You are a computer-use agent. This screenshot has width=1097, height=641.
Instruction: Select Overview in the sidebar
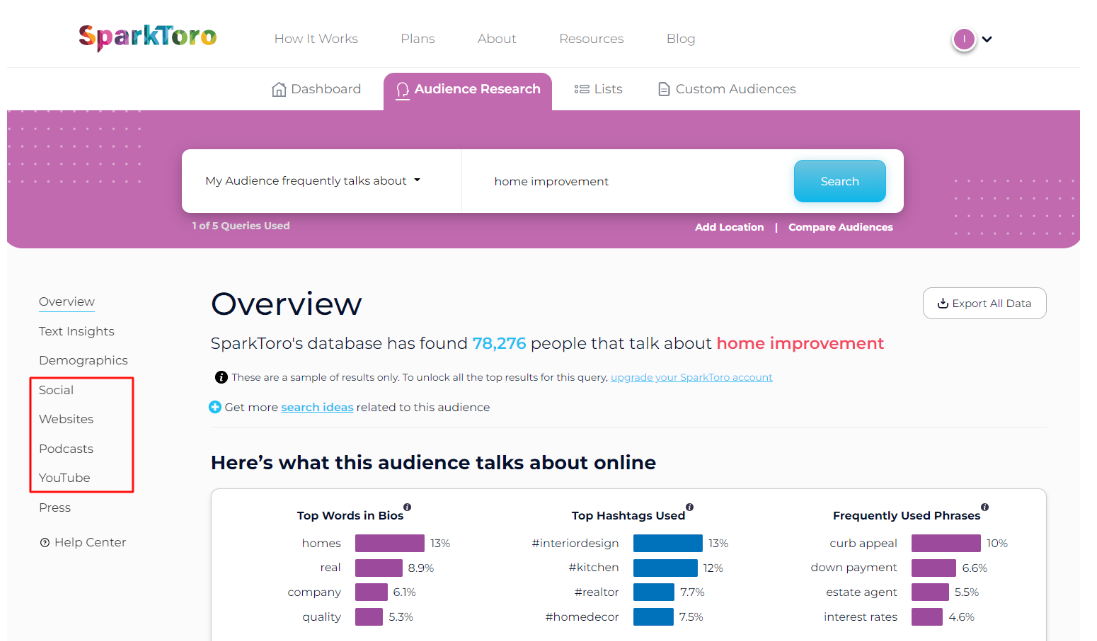(66, 302)
